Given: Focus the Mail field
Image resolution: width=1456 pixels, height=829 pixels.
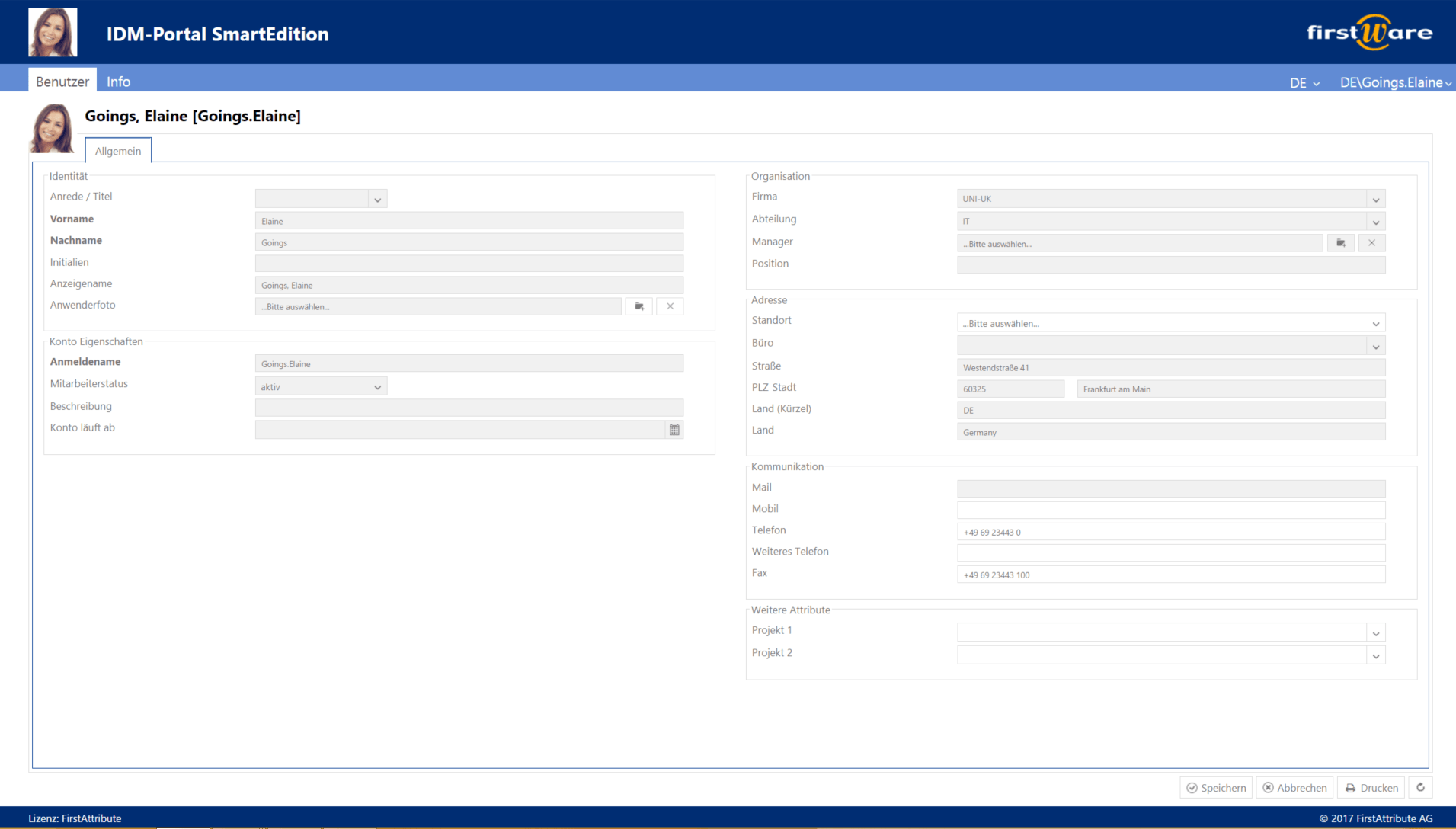Looking at the screenshot, I should (x=1171, y=489).
